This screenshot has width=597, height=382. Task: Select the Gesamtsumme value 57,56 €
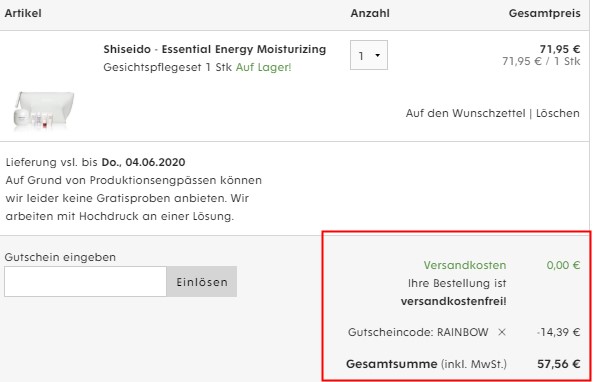[x=559, y=364]
